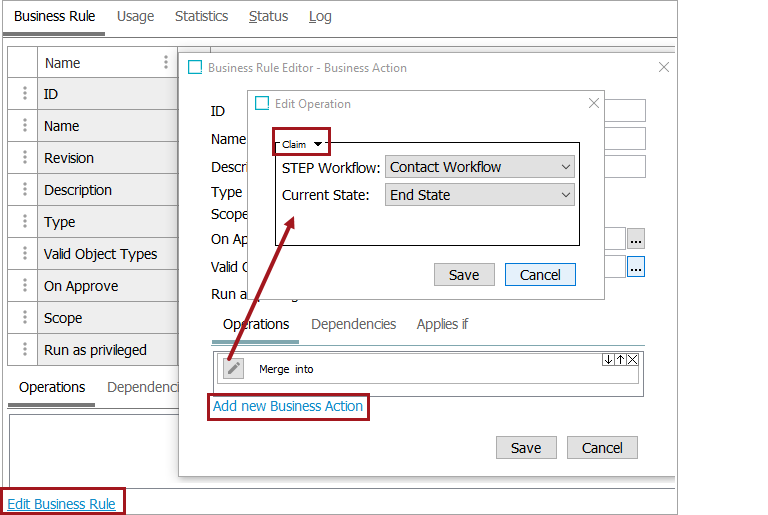
Task: Move the Merge into operation up
Action: (620, 360)
